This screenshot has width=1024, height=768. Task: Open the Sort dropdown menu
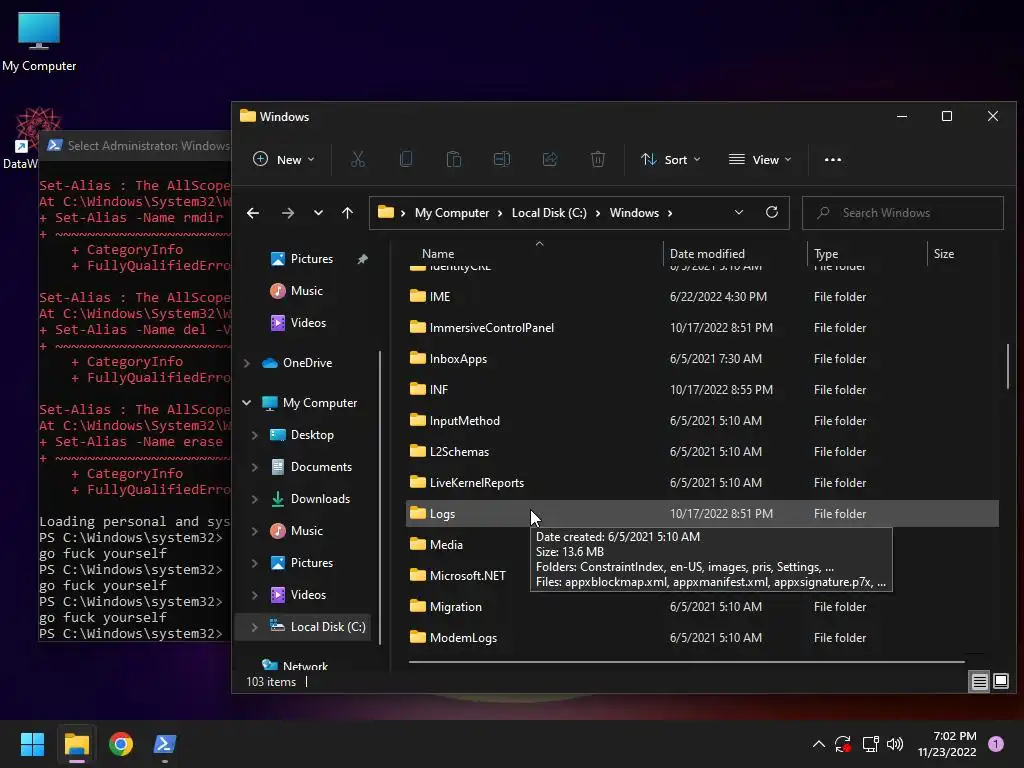[671, 159]
